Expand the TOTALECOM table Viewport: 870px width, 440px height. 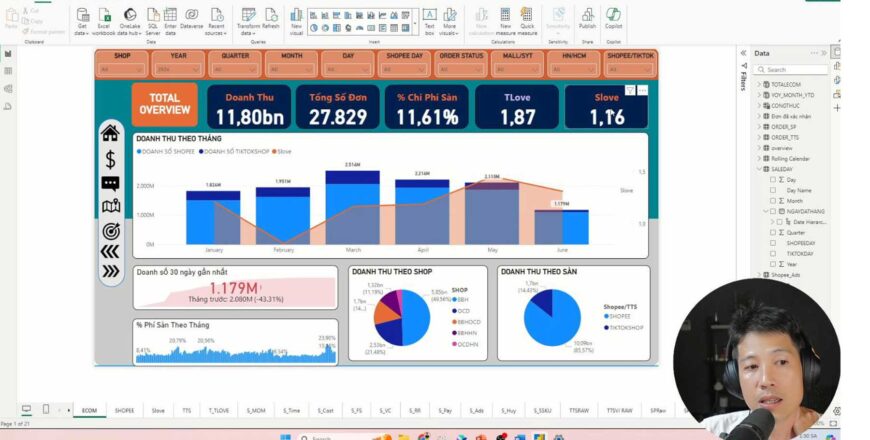tap(759, 84)
